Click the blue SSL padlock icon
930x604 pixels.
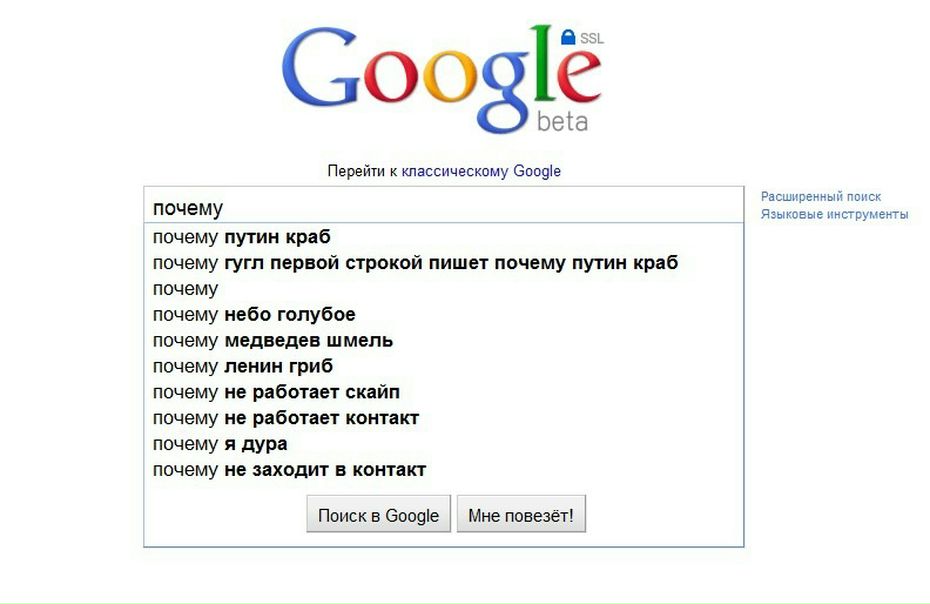click(568, 37)
